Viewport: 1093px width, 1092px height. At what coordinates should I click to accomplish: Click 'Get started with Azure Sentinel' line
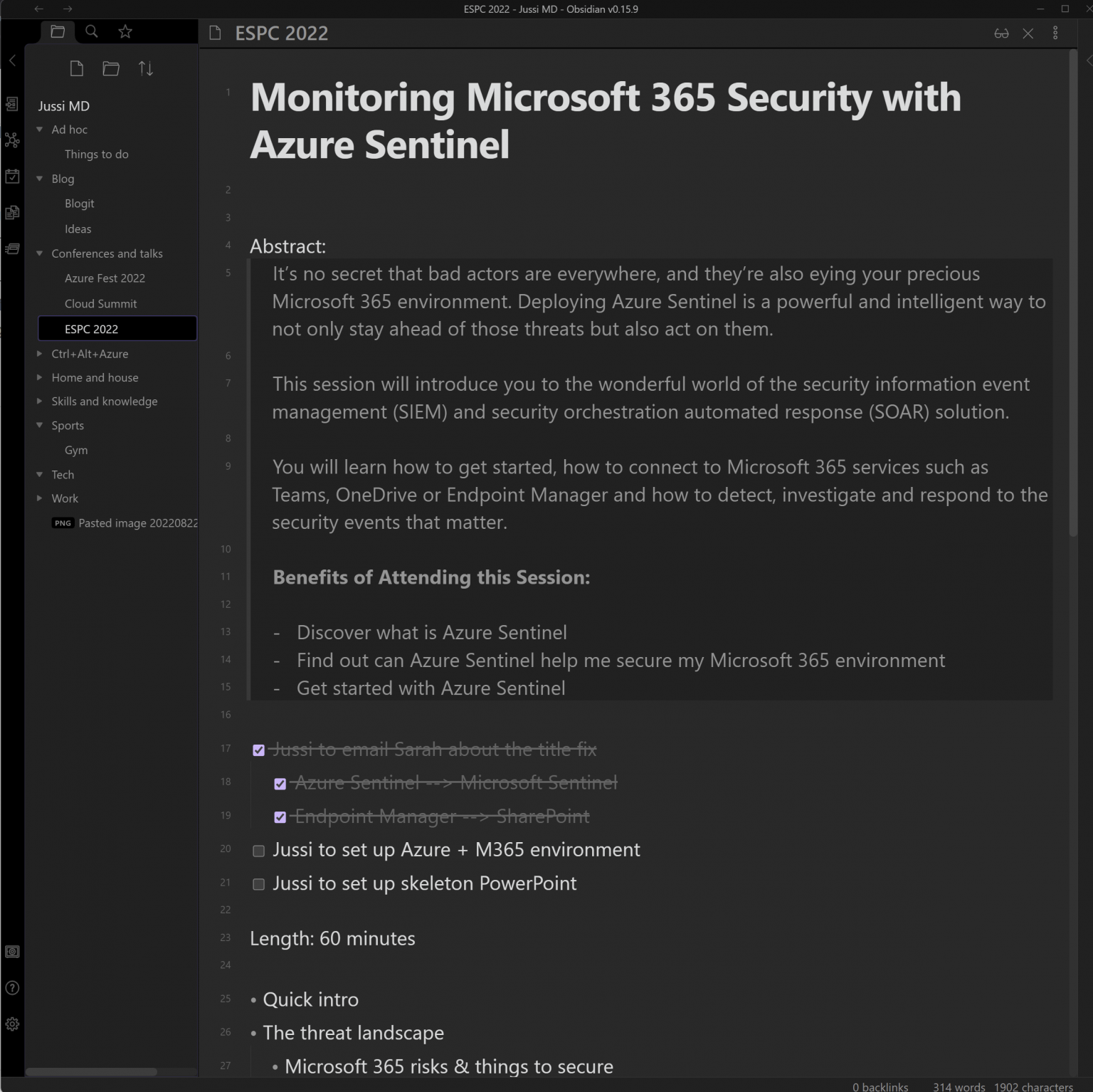(x=431, y=688)
